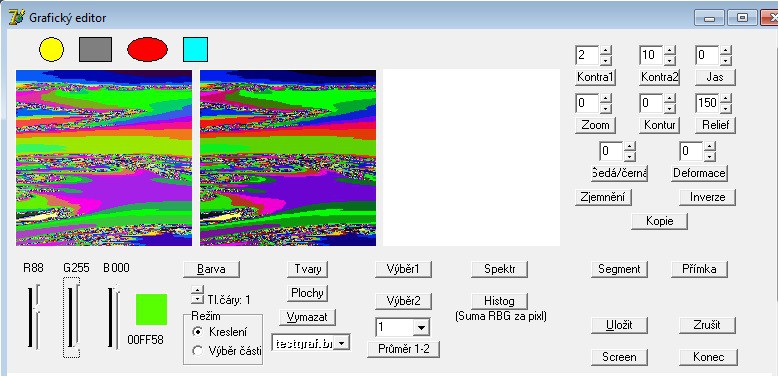778x376 pixels.
Task: Click the Uložit save button
Action: click(x=619, y=325)
